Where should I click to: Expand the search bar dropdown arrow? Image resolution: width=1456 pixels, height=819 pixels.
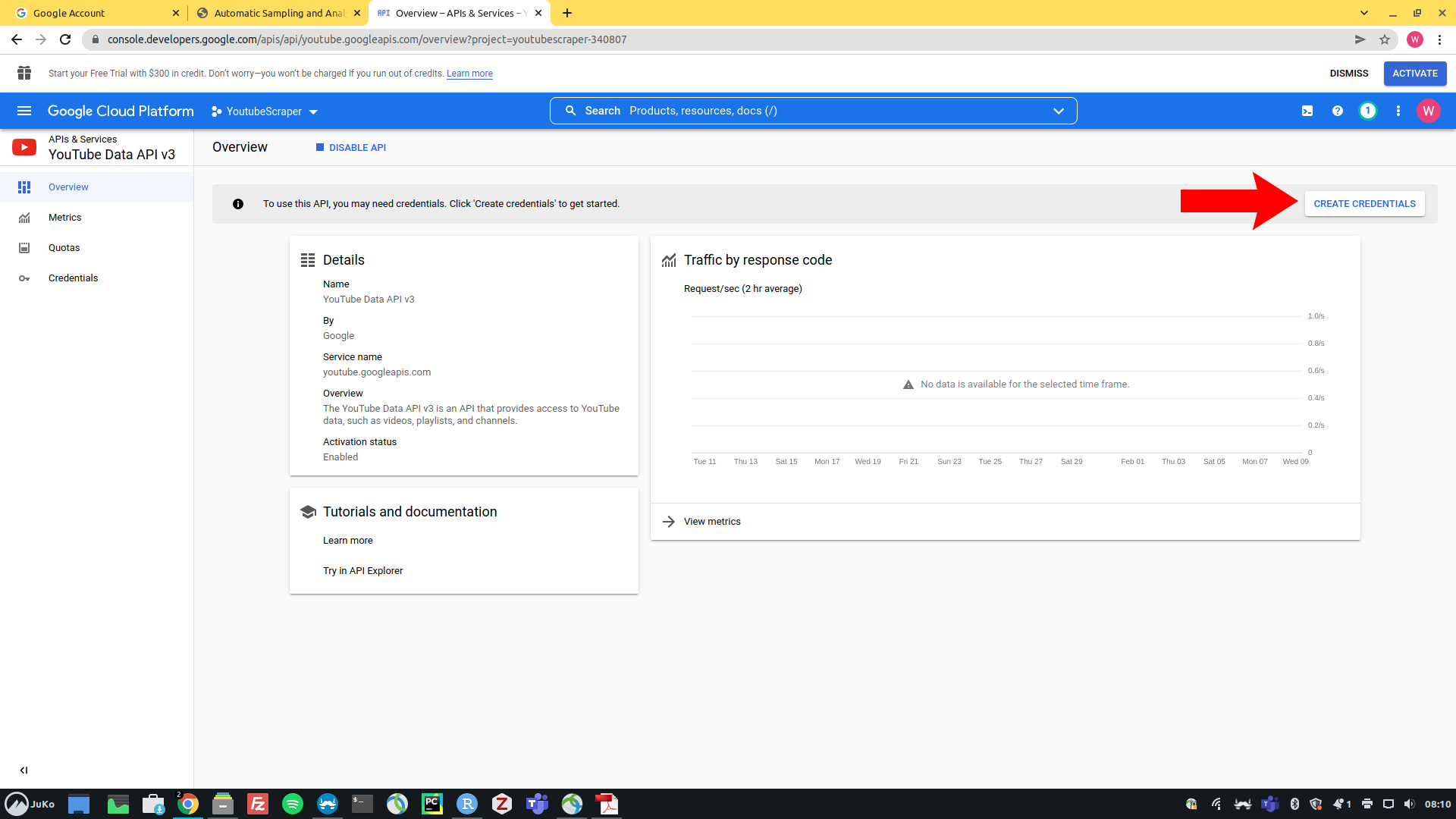[x=1059, y=111]
